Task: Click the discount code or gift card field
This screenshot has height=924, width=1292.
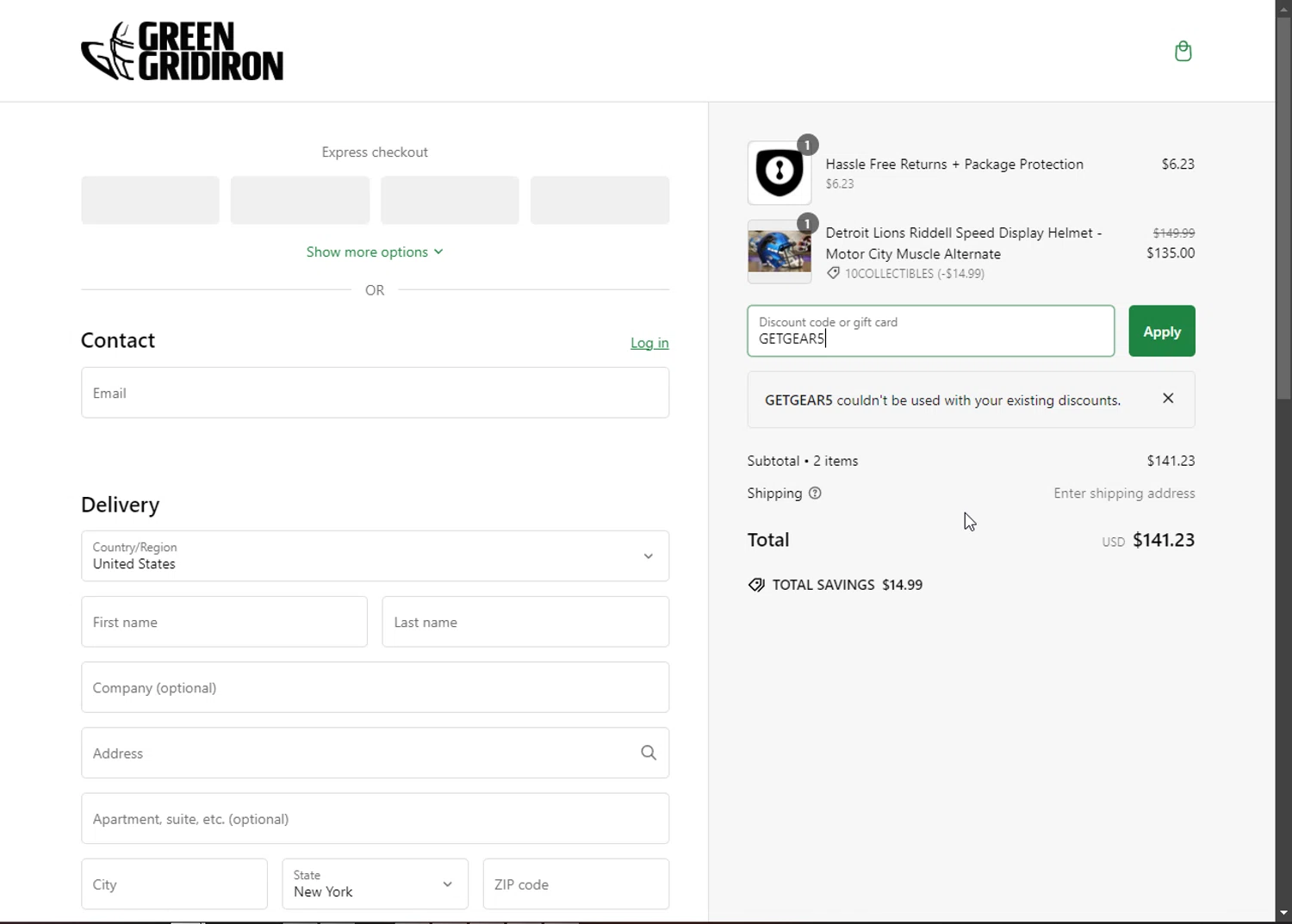Action: 931,331
